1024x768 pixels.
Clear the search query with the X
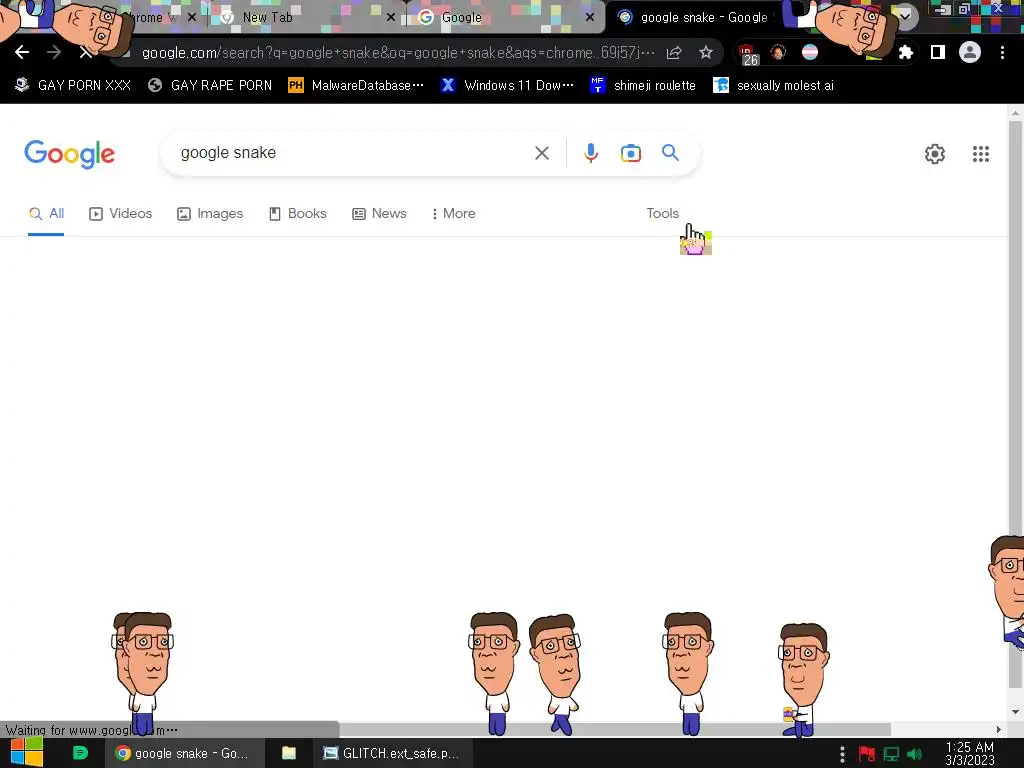(x=541, y=153)
